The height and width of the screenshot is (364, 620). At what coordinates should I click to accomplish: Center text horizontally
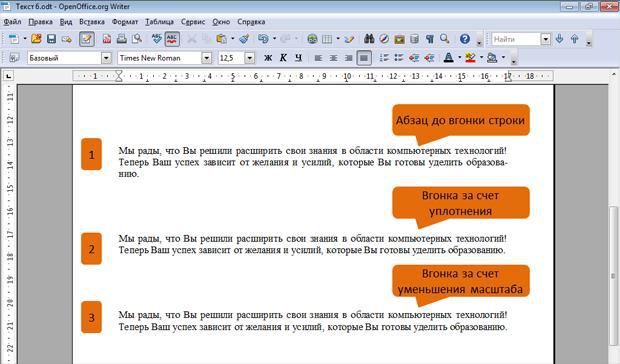333,58
